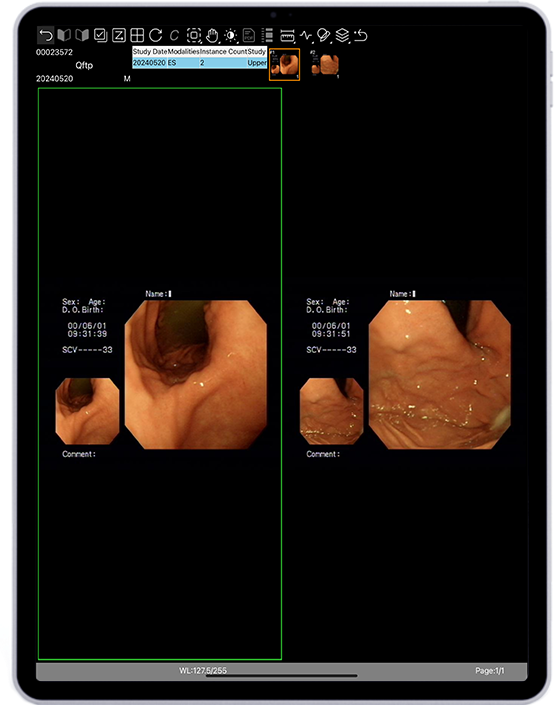Click the reset undo icon
554x705 pixels.
coord(361,35)
